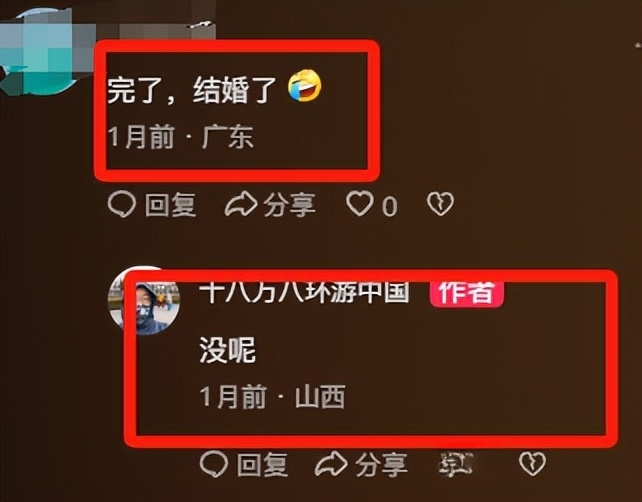The image size is (642, 502).
Task: Open the author's round profile avatar
Action: click(x=144, y=301)
